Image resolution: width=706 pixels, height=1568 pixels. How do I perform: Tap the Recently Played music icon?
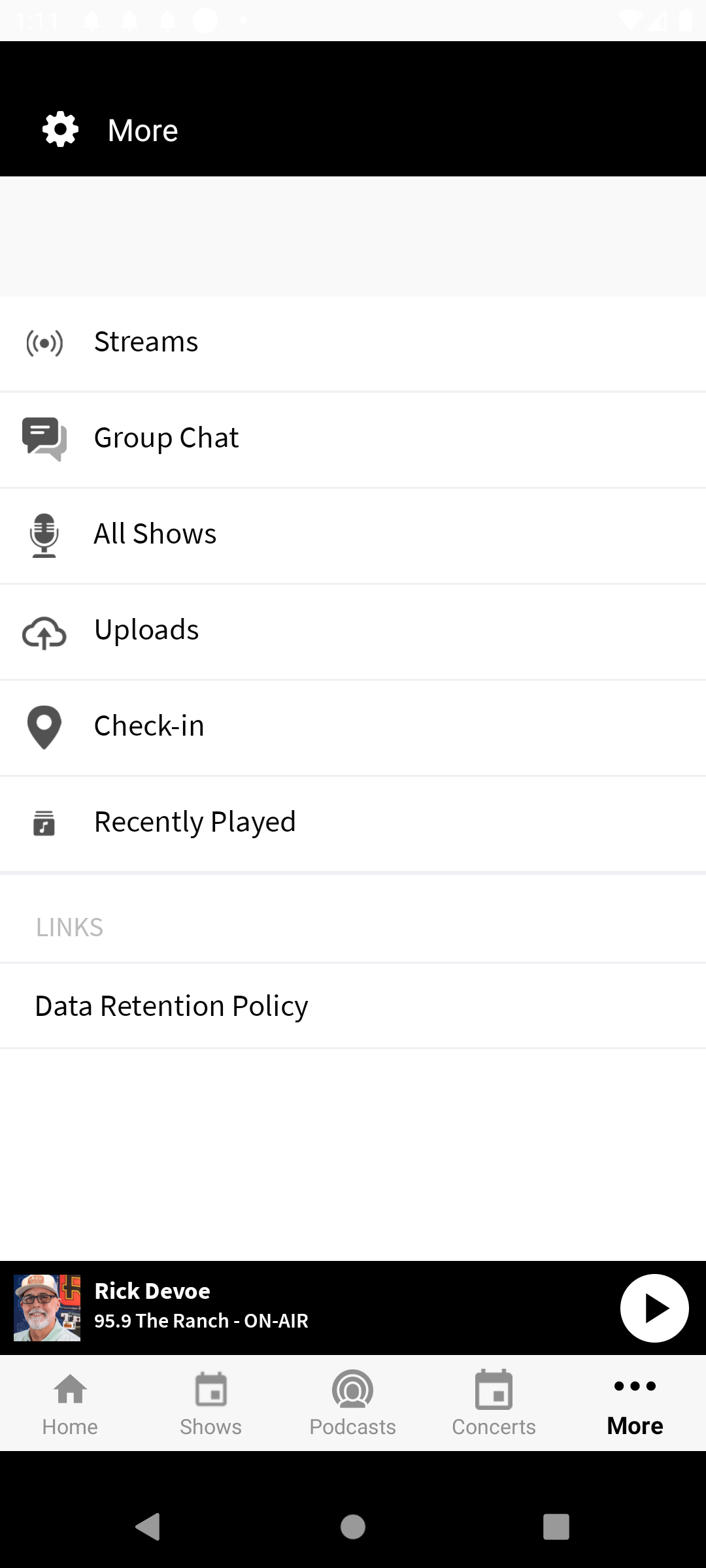(x=44, y=823)
